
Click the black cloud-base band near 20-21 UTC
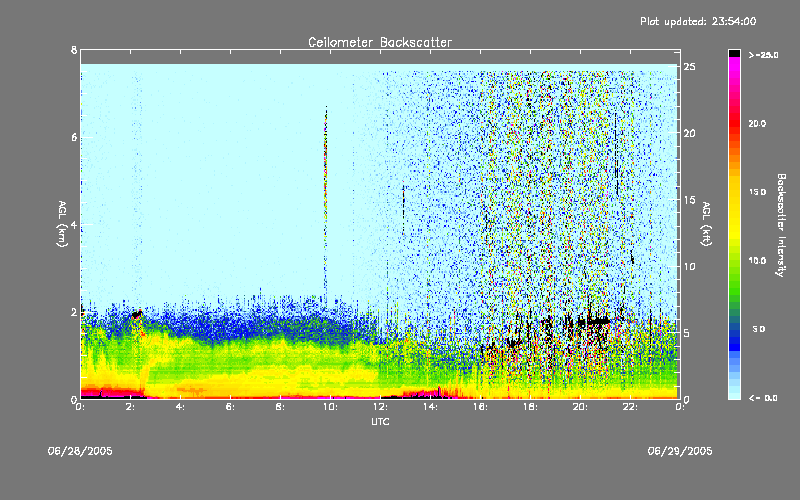592,321
